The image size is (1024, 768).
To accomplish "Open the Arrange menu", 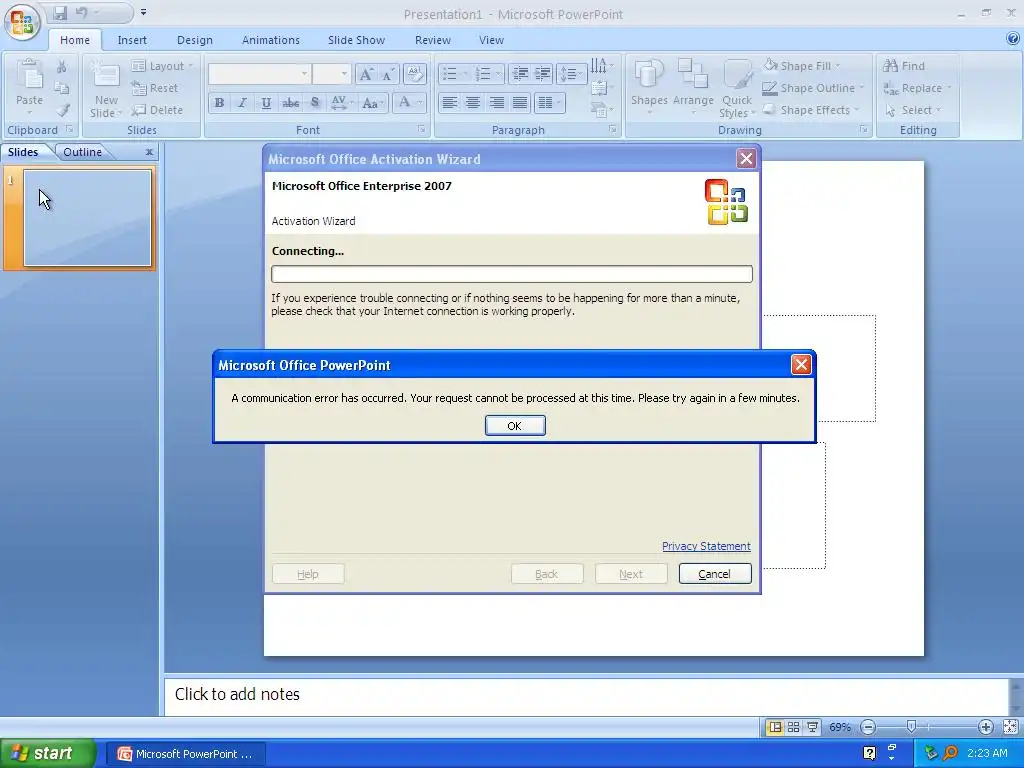I will click(693, 89).
